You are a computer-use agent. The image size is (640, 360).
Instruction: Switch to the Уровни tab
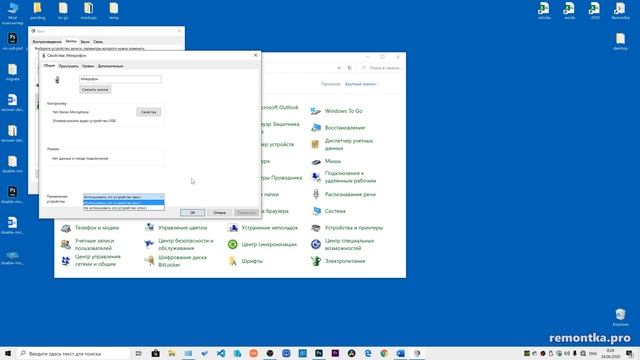88,66
